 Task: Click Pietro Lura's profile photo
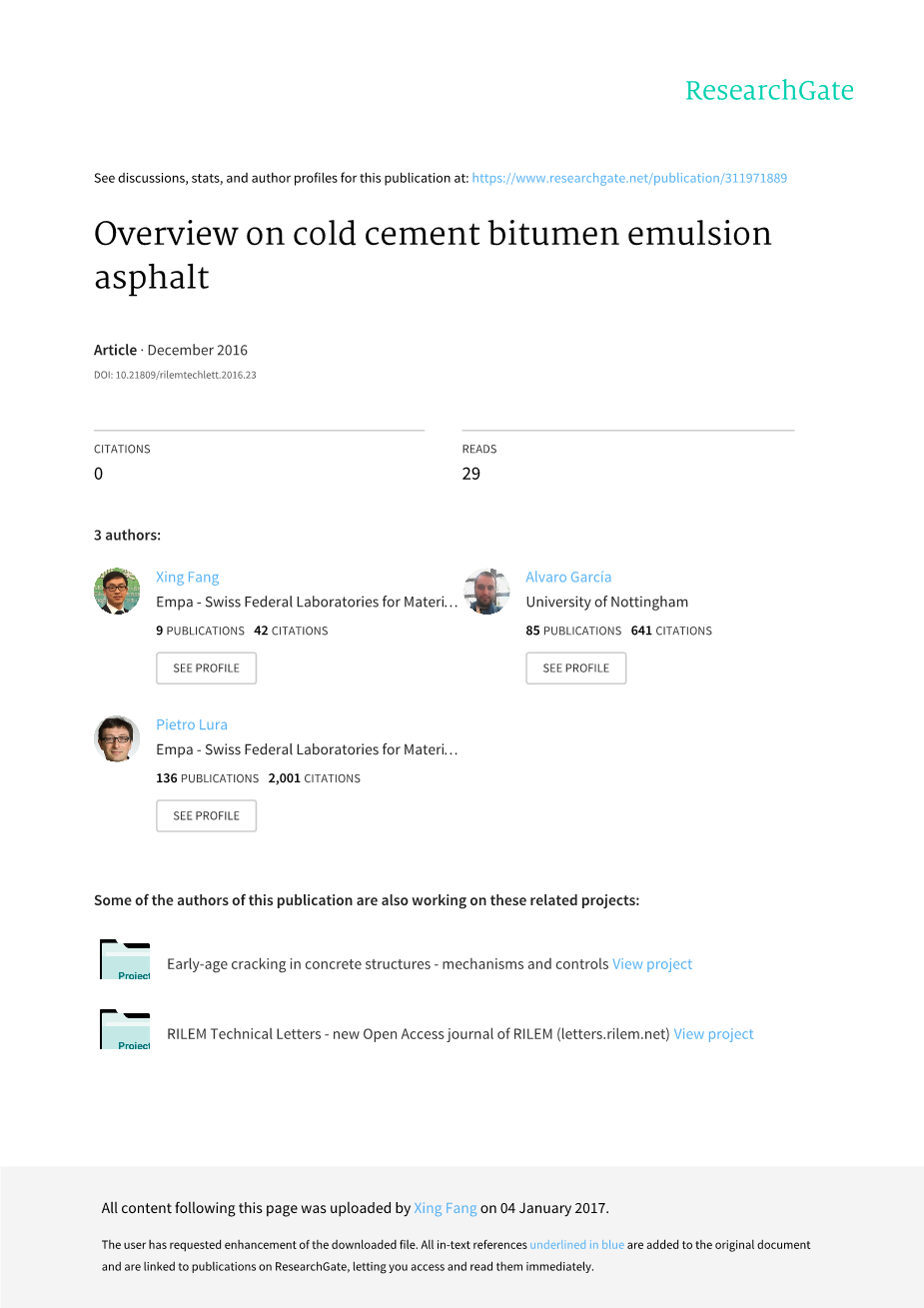pos(117,739)
